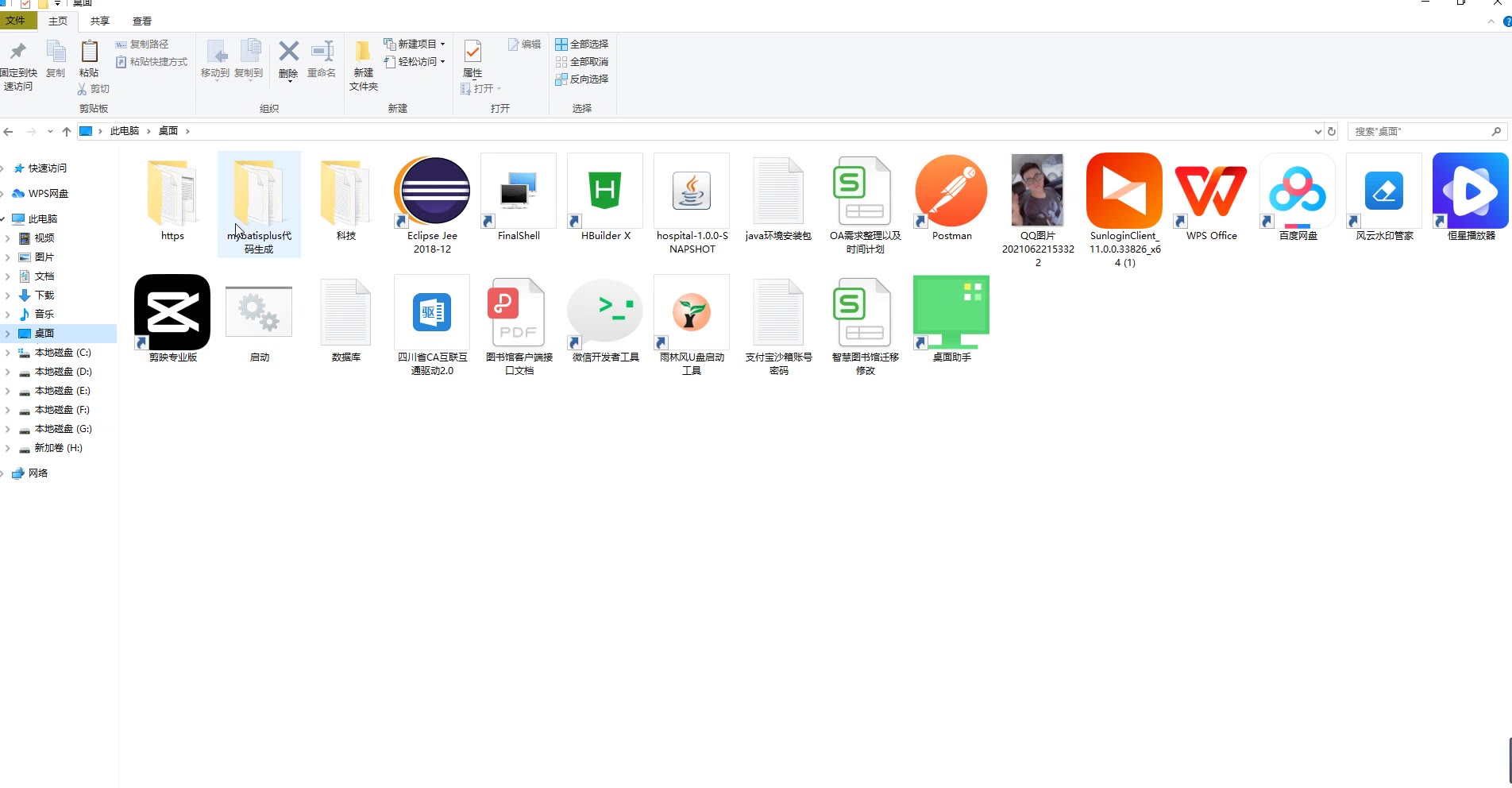Click 此电脑 in the address breadcrumb
The height and width of the screenshot is (788, 1512).
coord(125,131)
